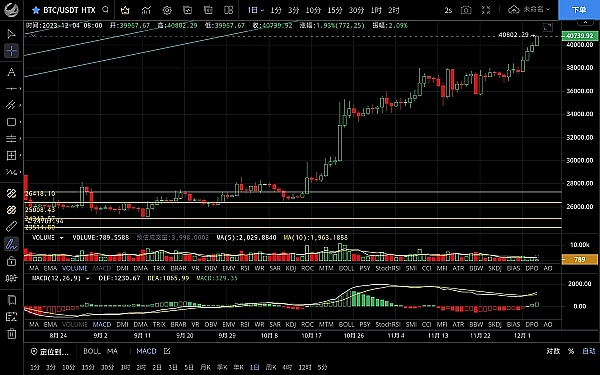Click the blue 下单 order button

pos(579,10)
